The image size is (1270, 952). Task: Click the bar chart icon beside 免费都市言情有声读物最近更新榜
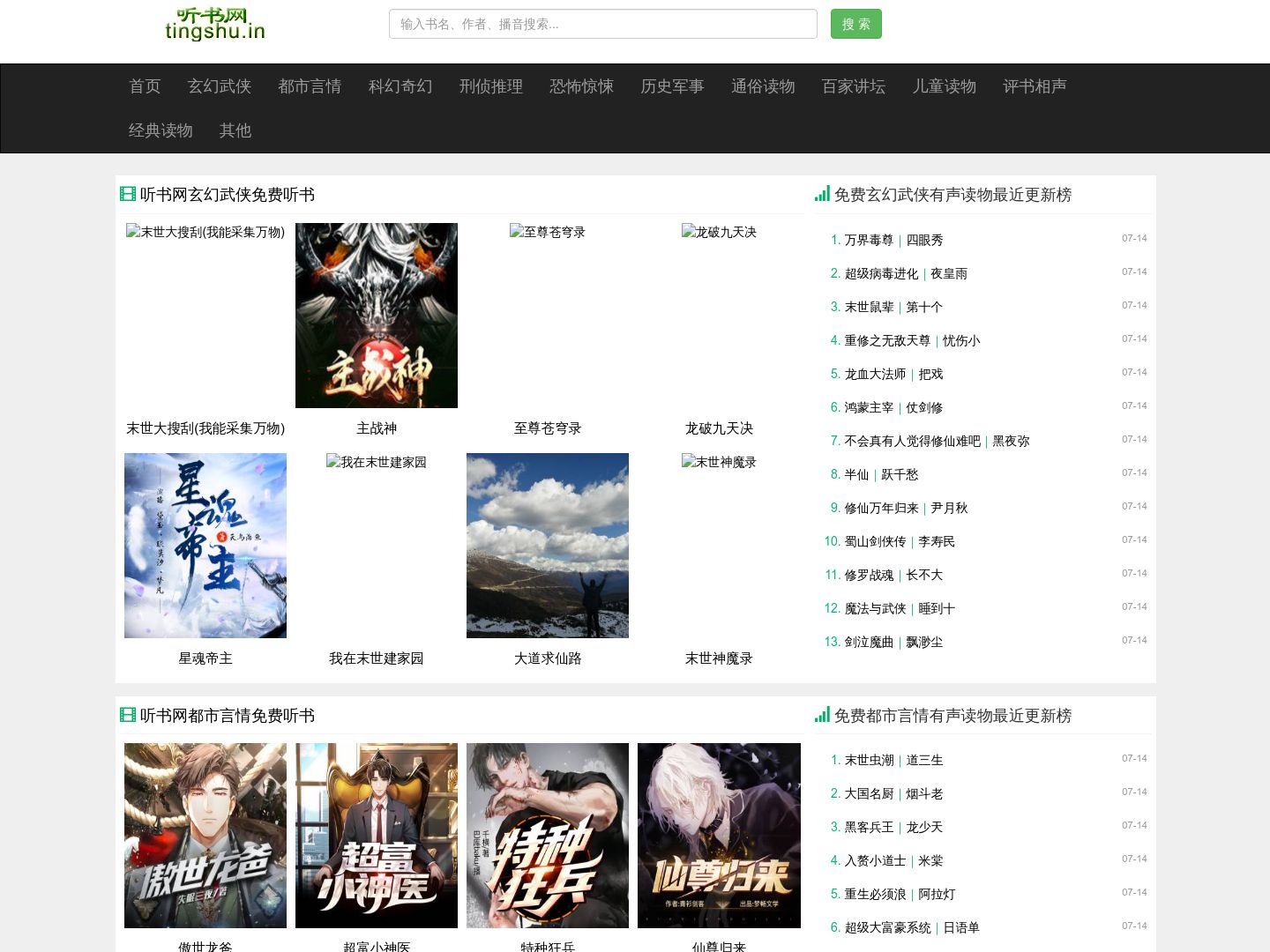point(822,715)
